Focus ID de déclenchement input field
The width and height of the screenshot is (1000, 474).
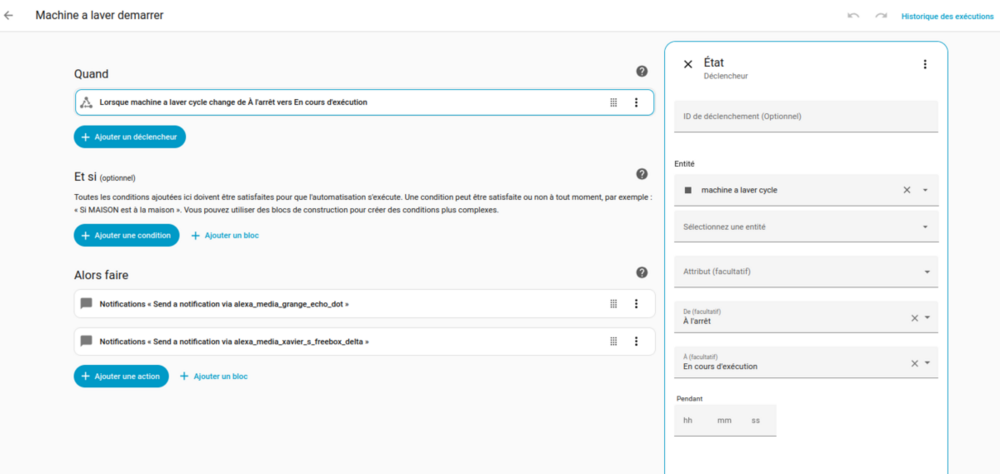tap(806, 116)
